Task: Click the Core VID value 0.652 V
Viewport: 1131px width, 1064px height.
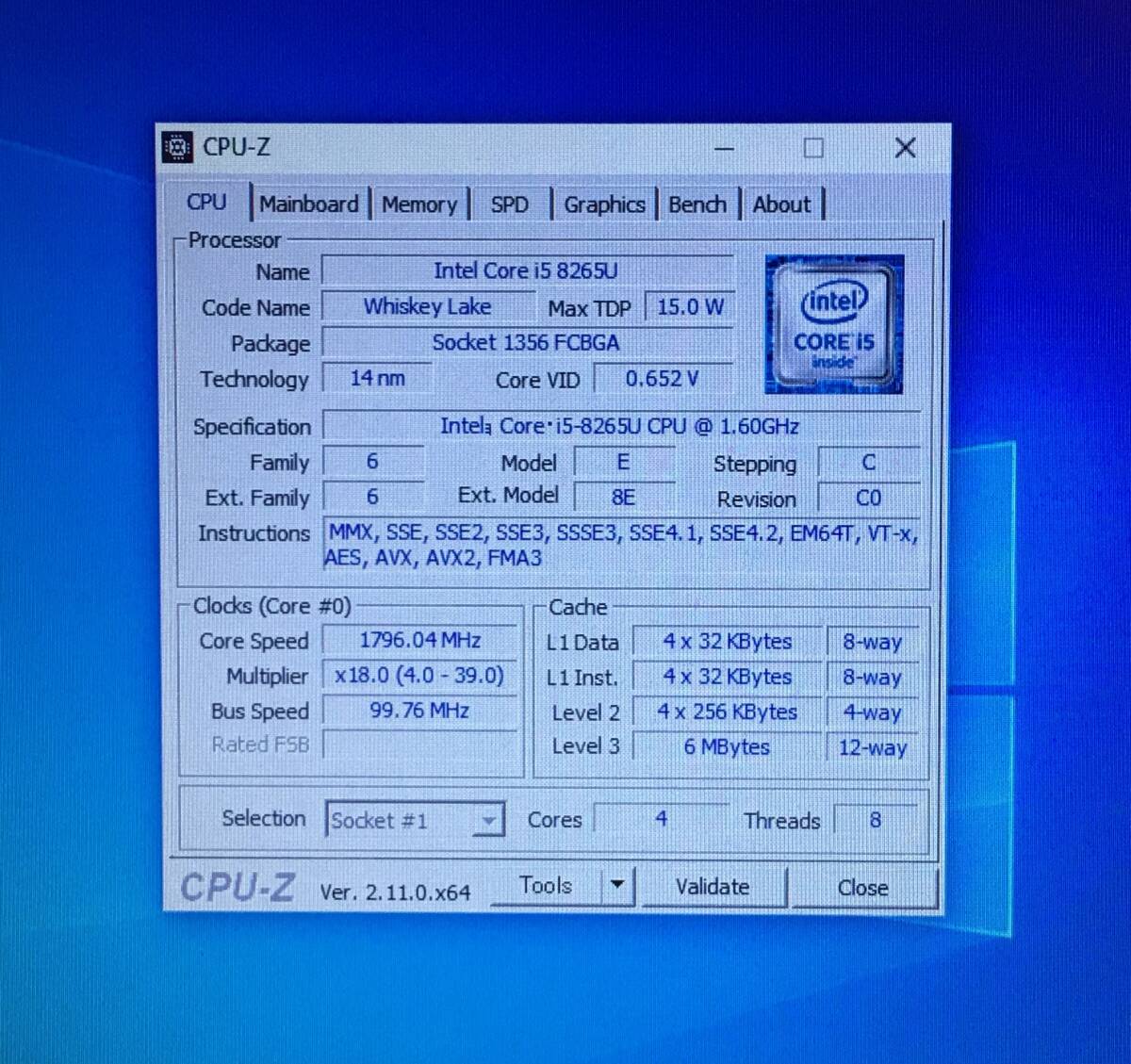Action: click(662, 379)
